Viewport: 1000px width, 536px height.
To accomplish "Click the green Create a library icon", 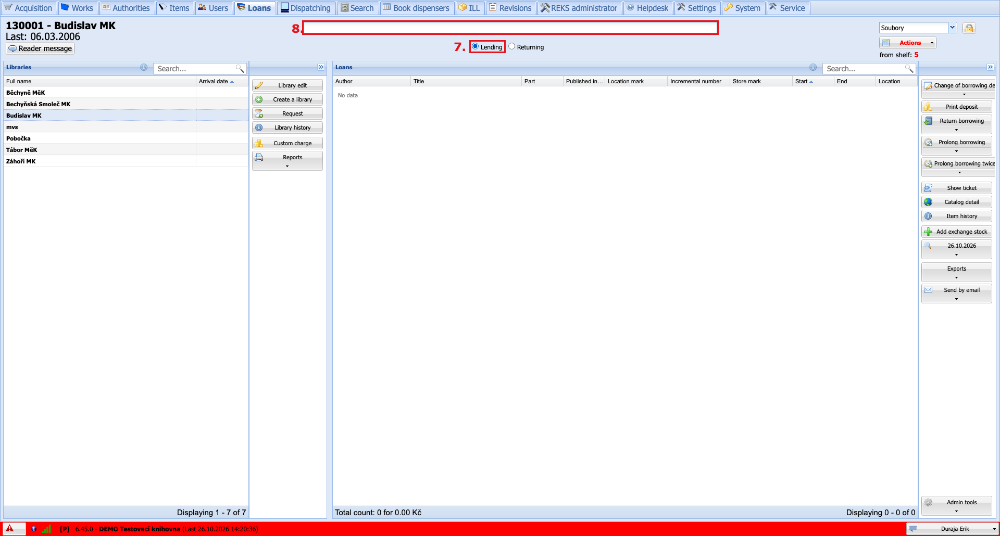I will tap(259, 100).
